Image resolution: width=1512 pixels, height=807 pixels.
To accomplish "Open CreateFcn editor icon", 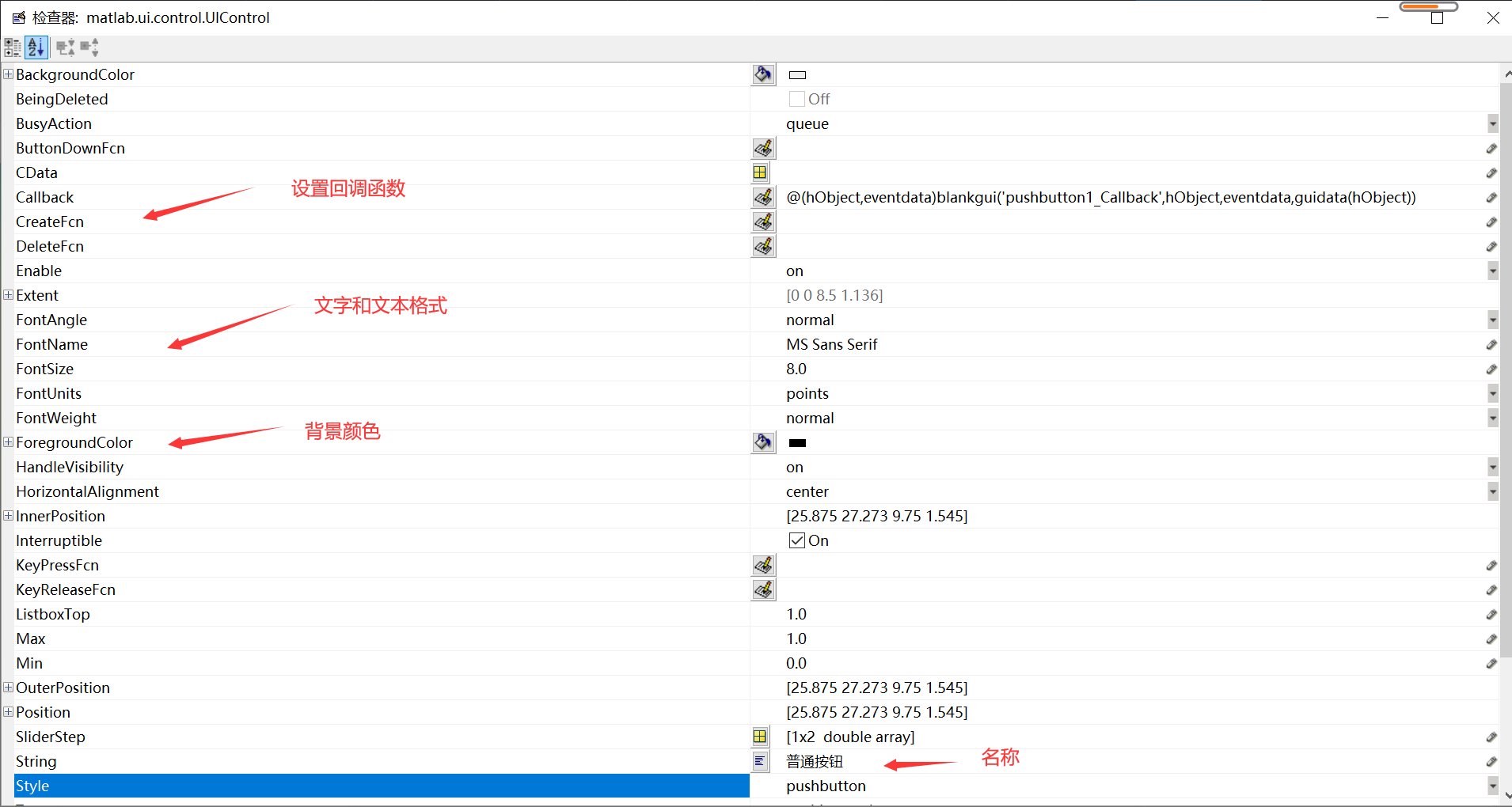I will coord(763,222).
